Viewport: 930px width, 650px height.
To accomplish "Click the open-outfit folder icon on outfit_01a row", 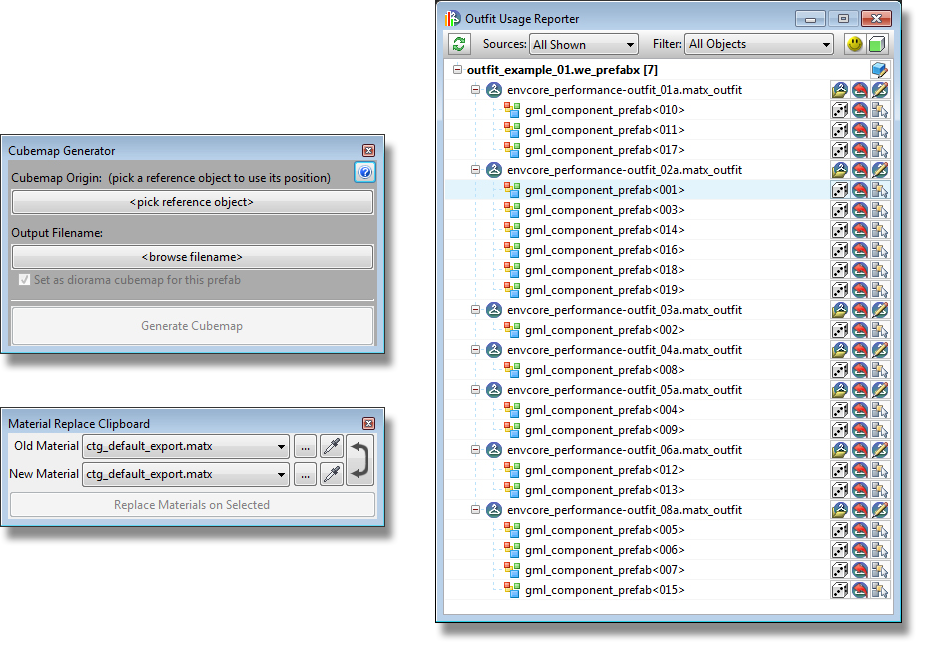I will pyautogui.click(x=839, y=90).
